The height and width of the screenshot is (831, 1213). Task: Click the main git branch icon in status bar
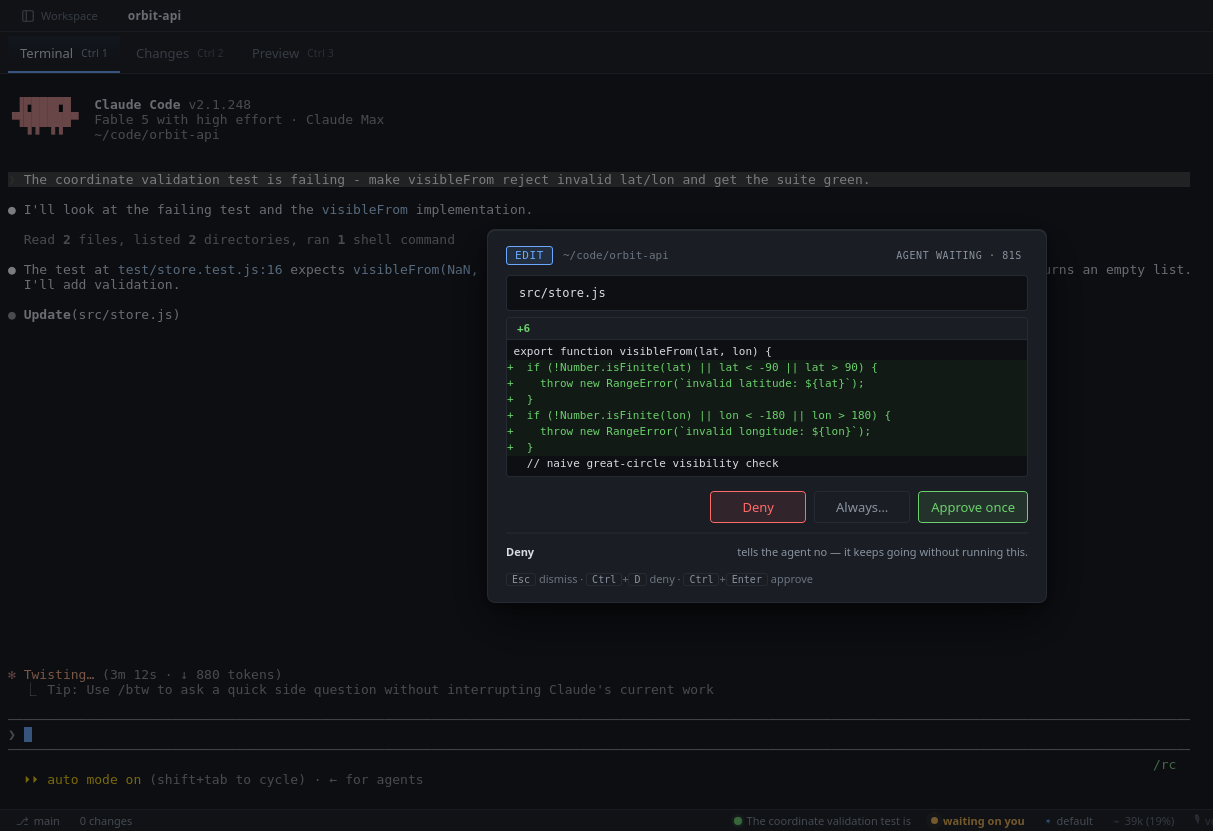click(22, 821)
